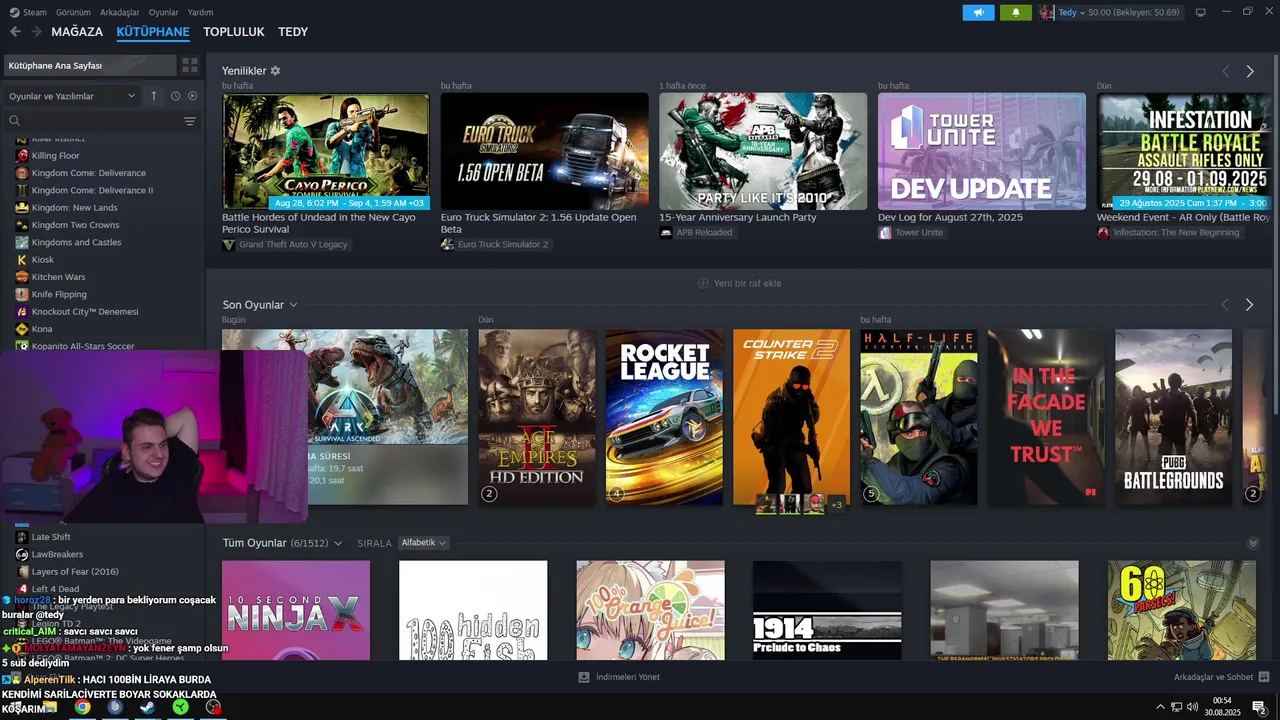The width and height of the screenshot is (1280, 720).
Task: Click Killing Floor icon in game list
Action: point(22,156)
